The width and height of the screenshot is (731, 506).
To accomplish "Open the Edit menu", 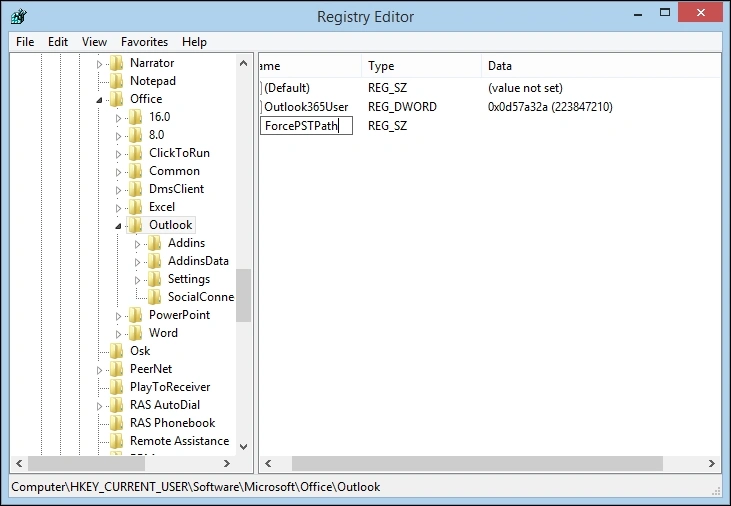I will [x=58, y=42].
